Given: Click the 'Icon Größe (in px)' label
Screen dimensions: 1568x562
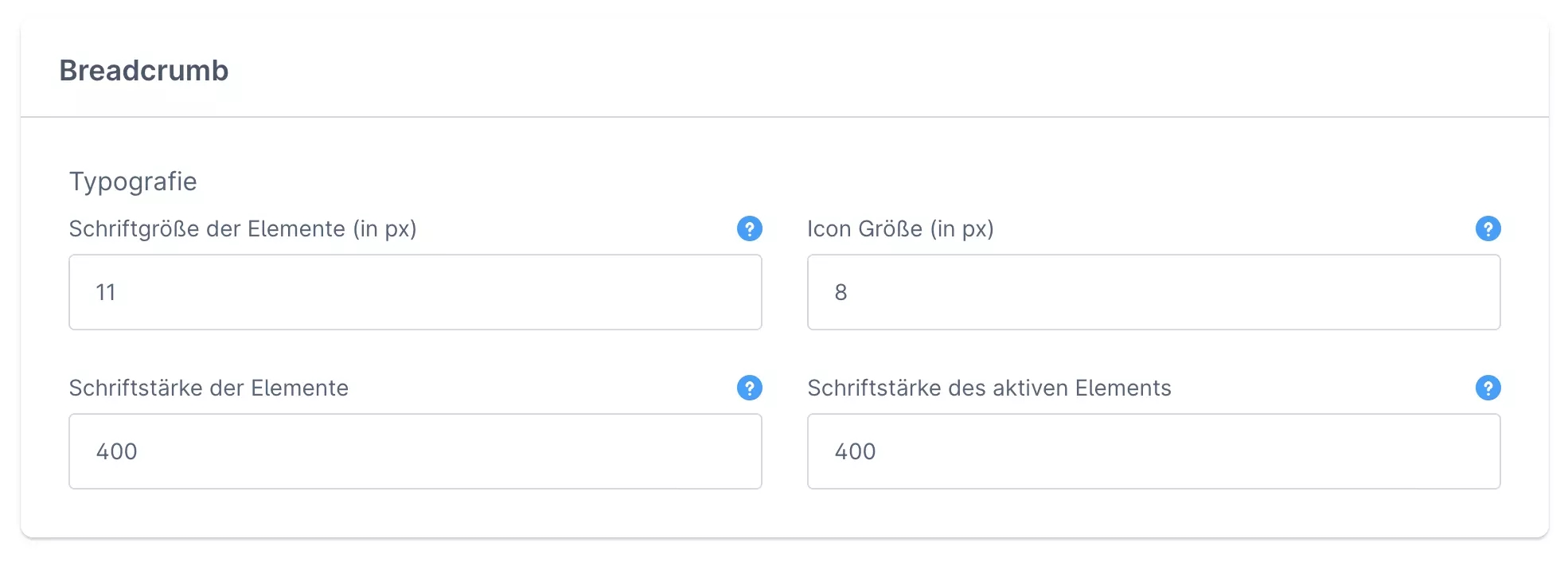Looking at the screenshot, I should [900, 229].
